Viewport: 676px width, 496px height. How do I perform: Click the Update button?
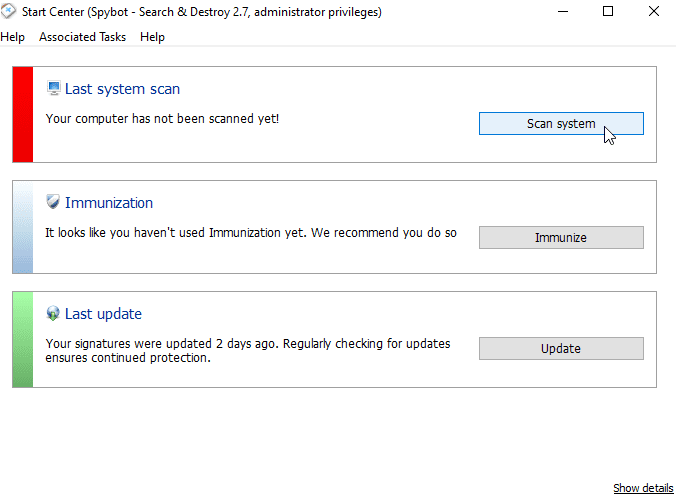coord(561,348)
